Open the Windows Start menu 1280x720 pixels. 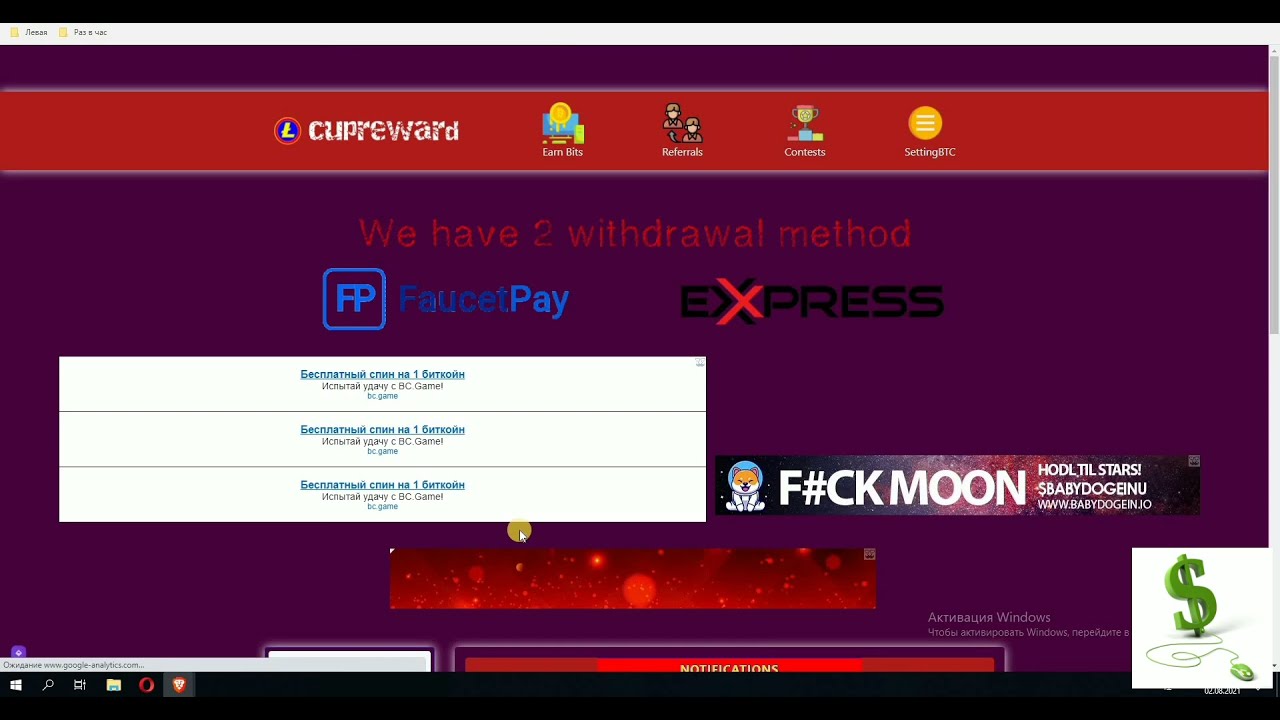click(x=16, y=685)
